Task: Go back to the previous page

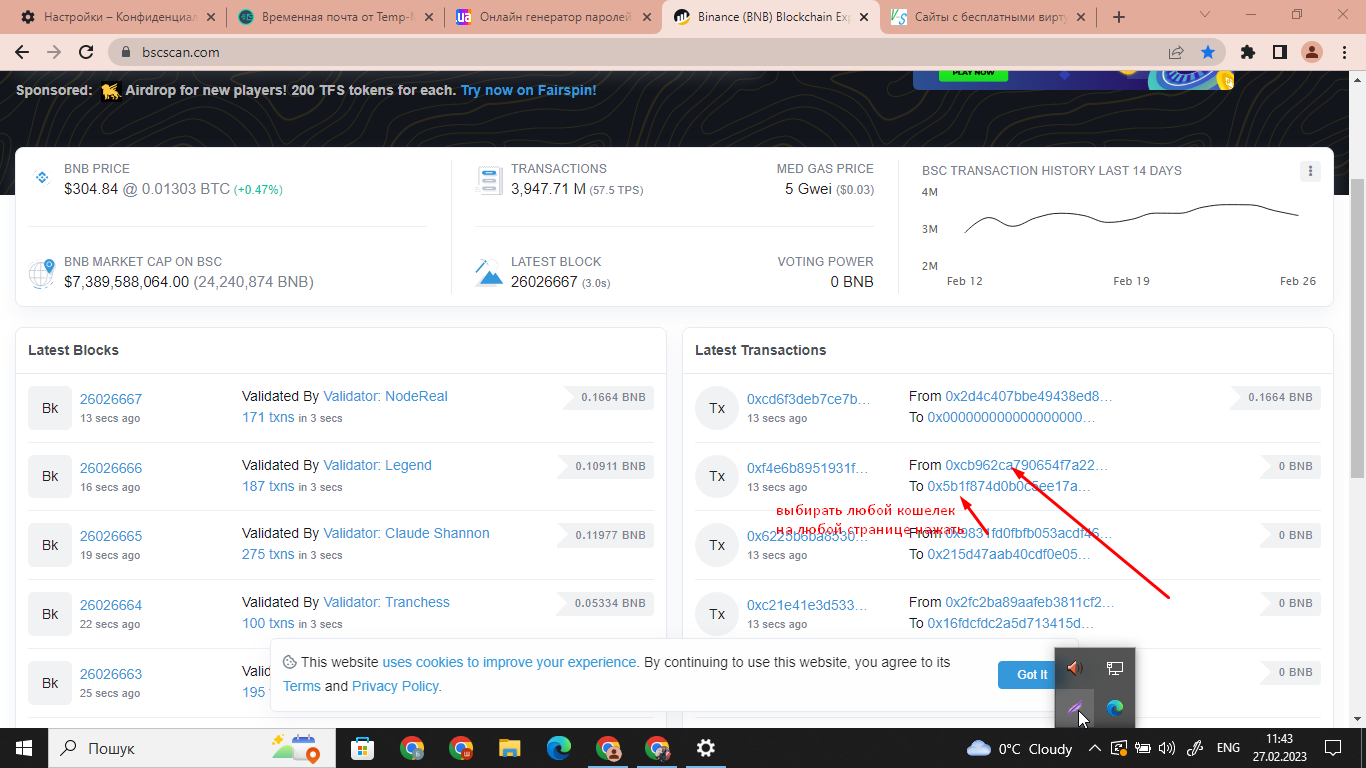Action: tap(22, 52)
